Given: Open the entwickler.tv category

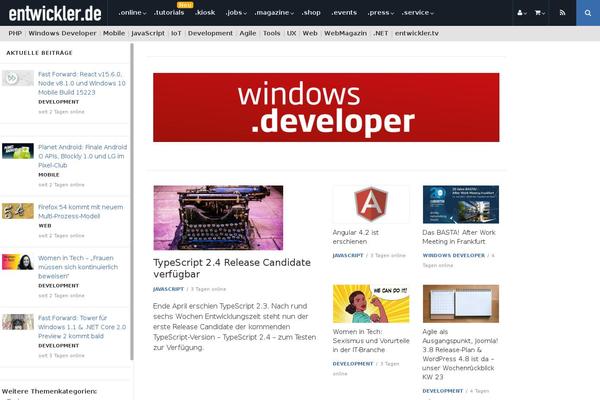Looking at the screenshot, I should (x=417, y=33).
